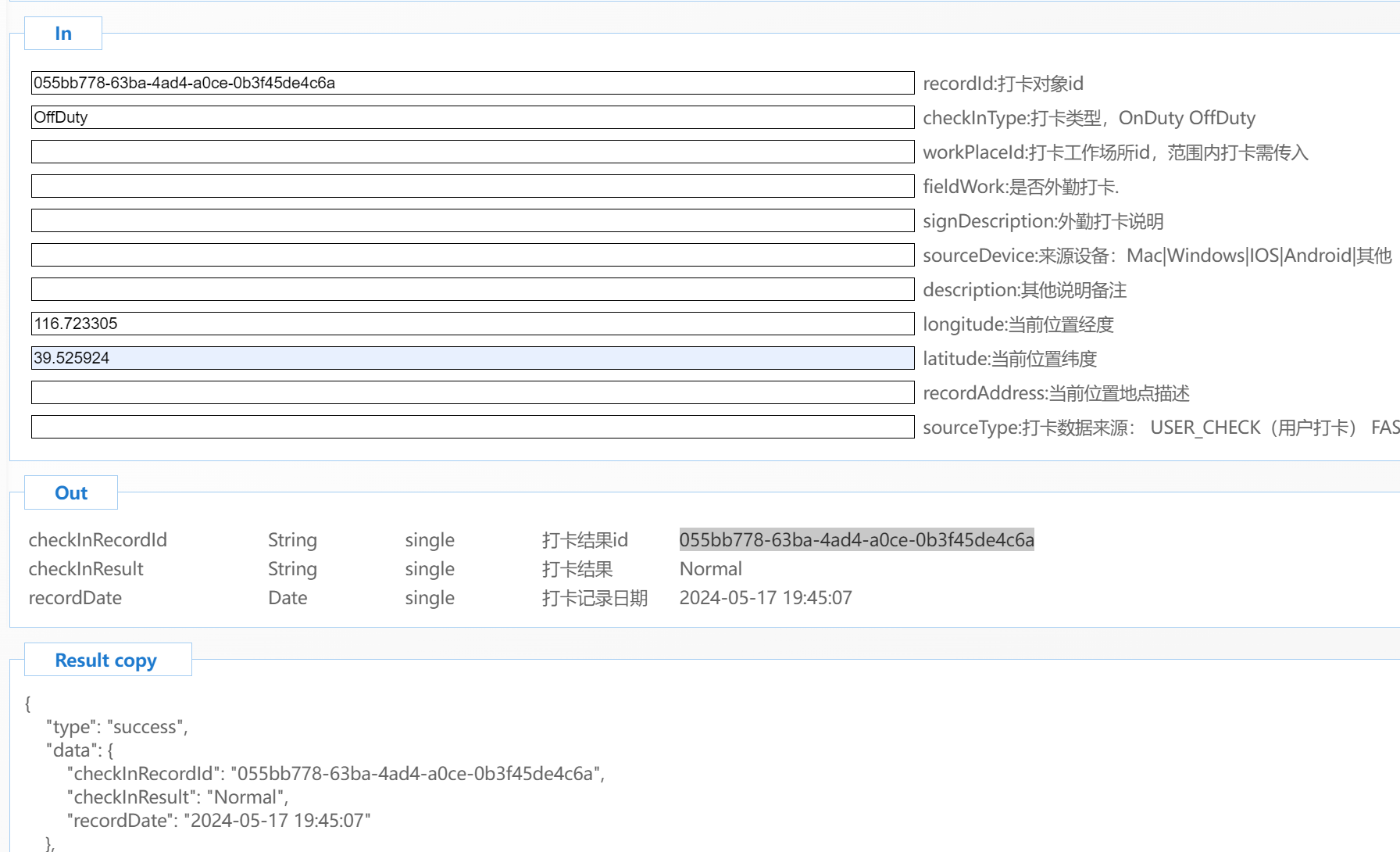
Task: Click single in the checkInResult row
Action: tap(430, 569)
